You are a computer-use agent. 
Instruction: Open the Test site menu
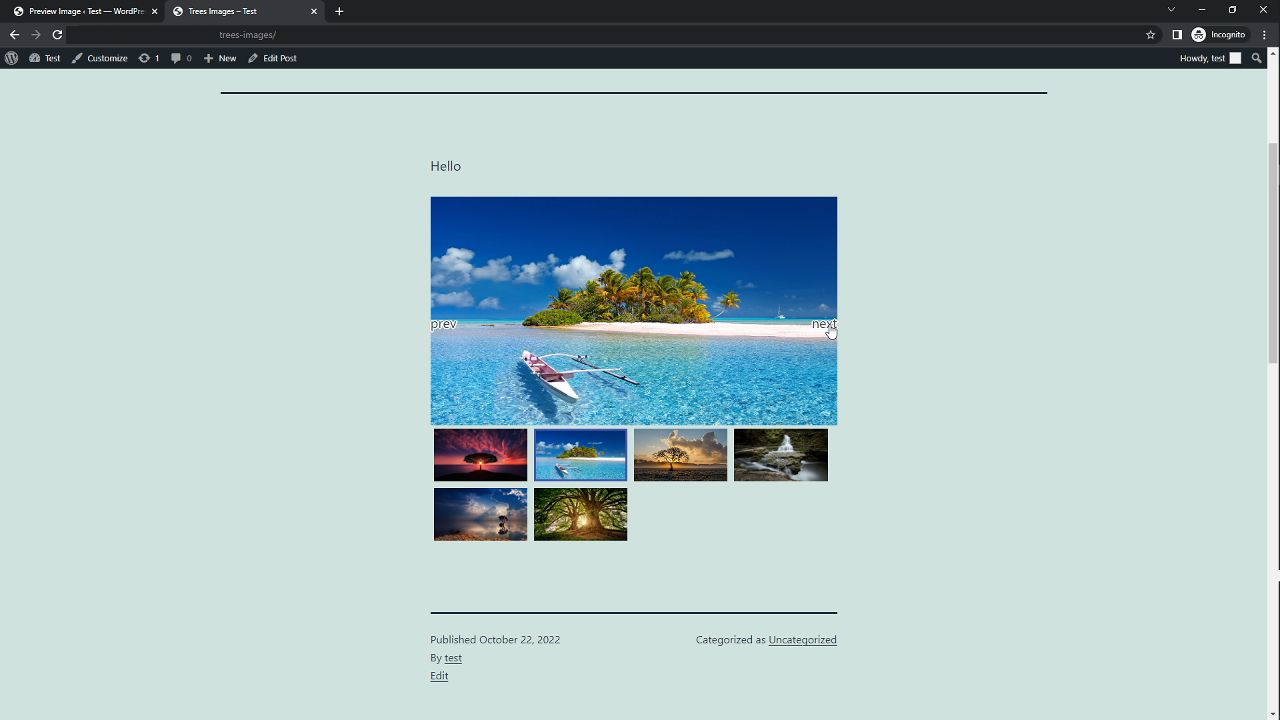click(45, 58)
